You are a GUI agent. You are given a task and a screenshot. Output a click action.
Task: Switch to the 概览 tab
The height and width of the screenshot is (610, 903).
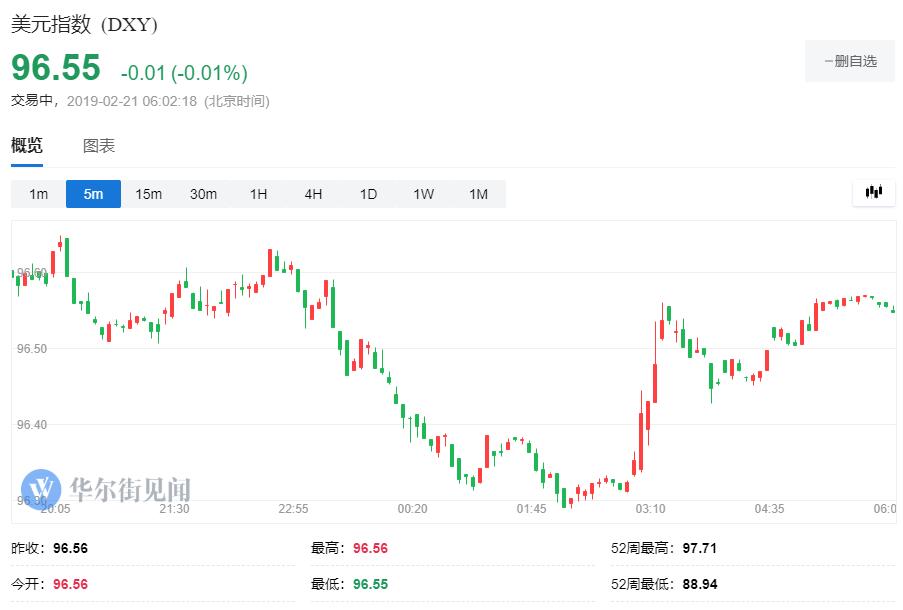point(27,146)
